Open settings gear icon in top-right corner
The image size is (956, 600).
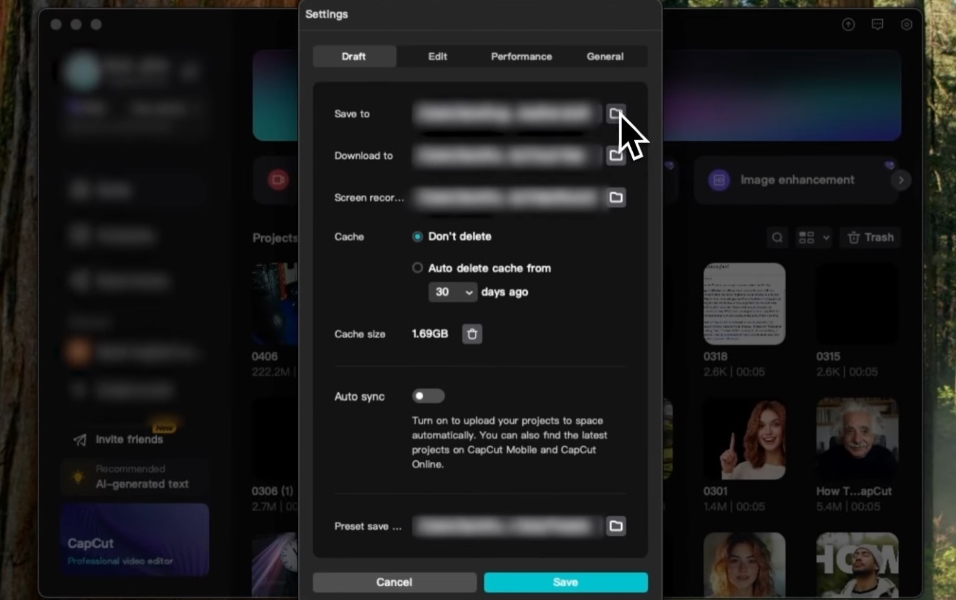pos(906,24)
